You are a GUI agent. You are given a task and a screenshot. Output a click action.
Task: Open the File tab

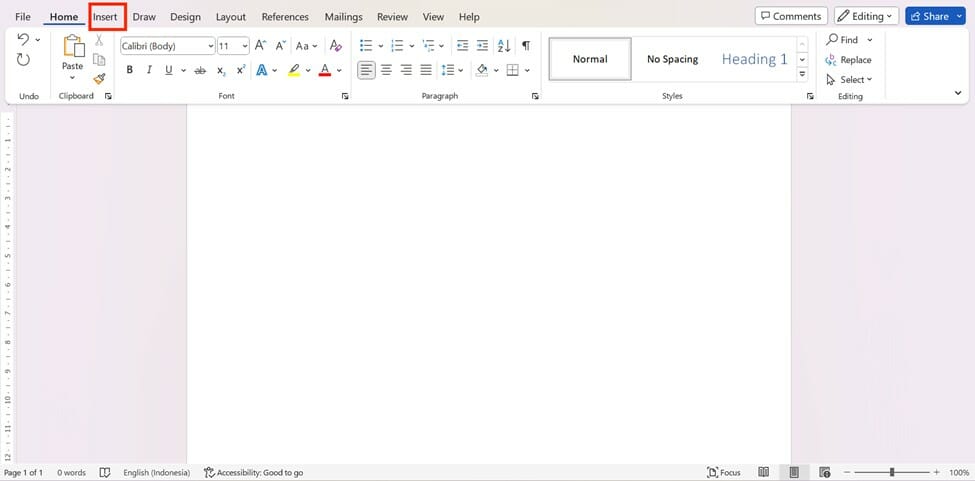(22, 17)
